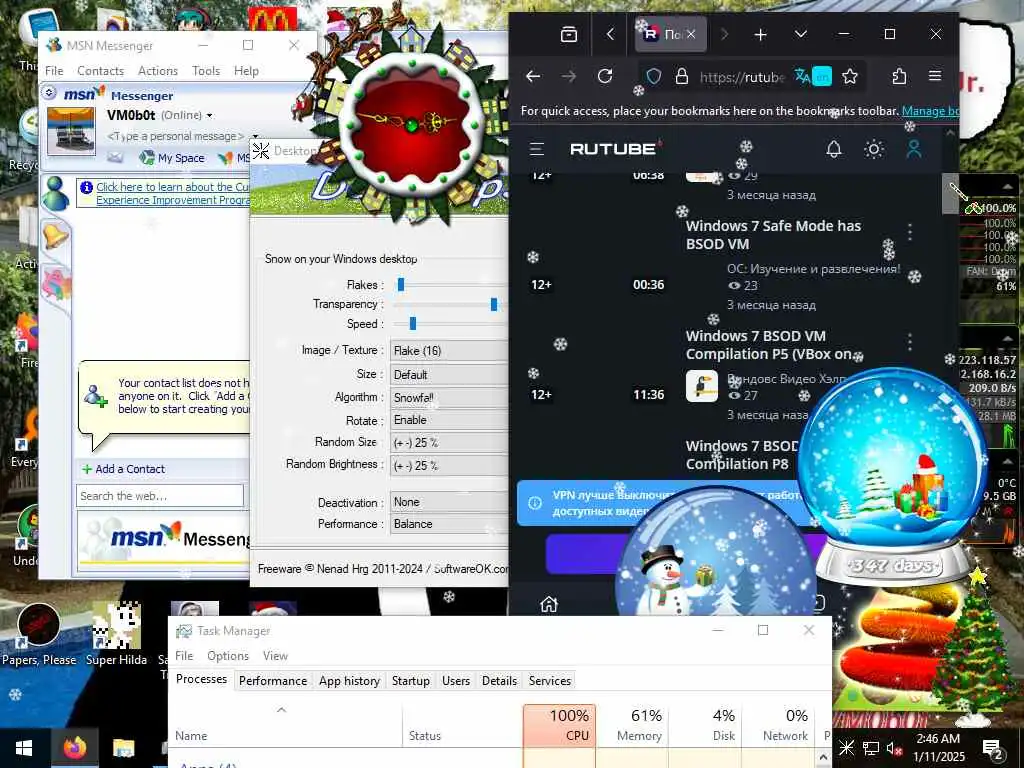Image resolution: width=1024 pixels, height=768 pixels.
Task: Click the Transparency slider in DesktopSnowOK
Action: 494,304
